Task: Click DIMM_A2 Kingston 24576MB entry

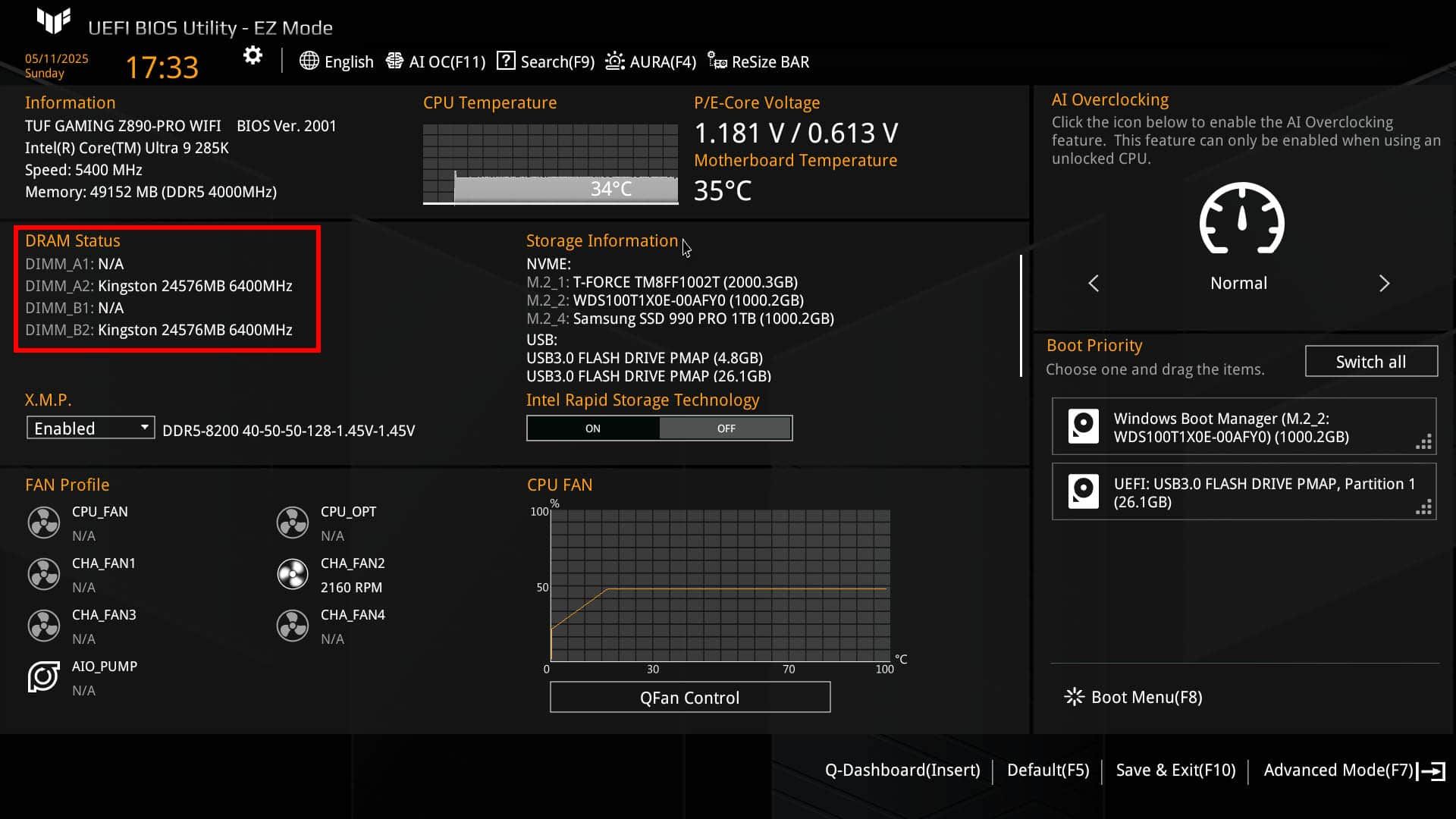Action: point(158,286)
